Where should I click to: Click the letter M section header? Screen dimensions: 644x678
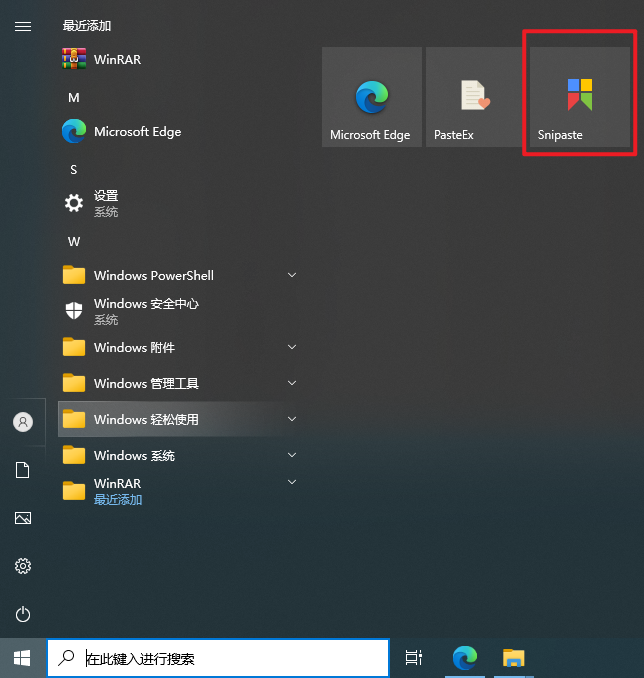pyautogui.click(x=74, y=98)
